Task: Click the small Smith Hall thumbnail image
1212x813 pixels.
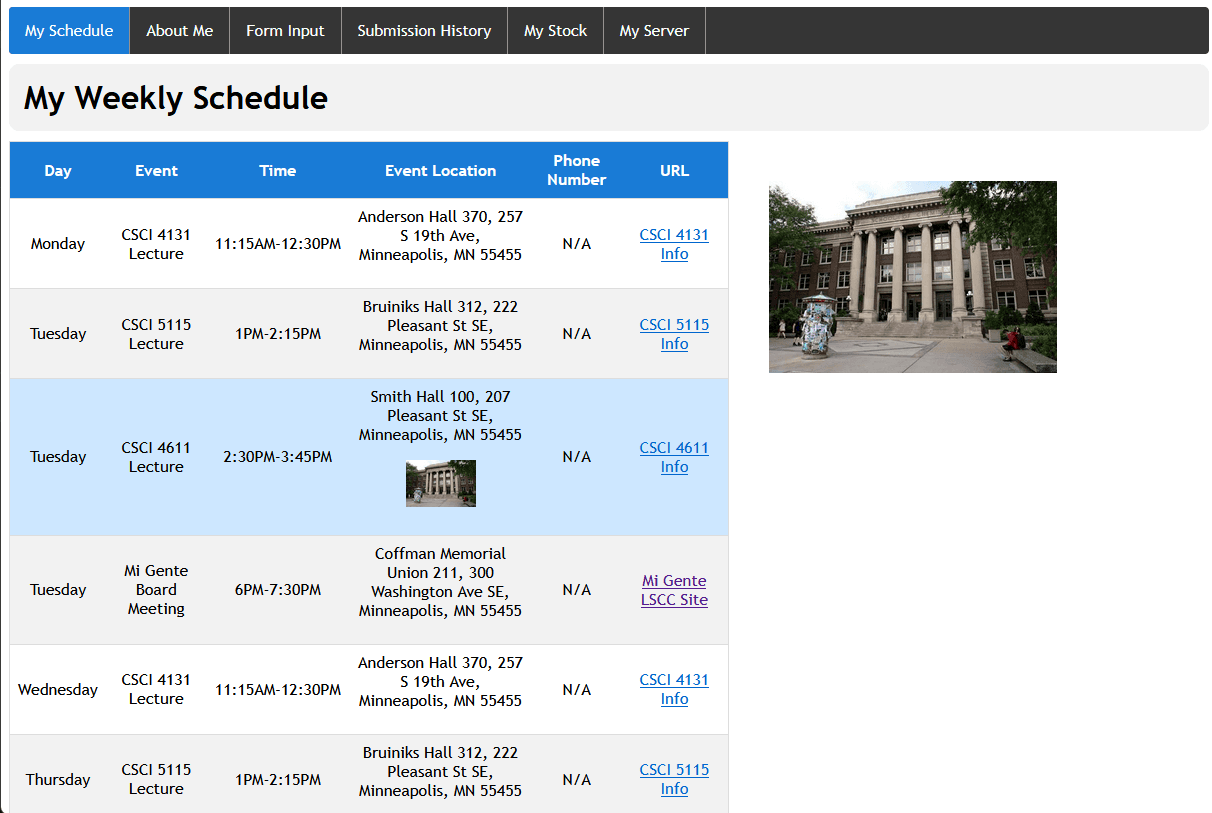Action: [x=441, y=483]
